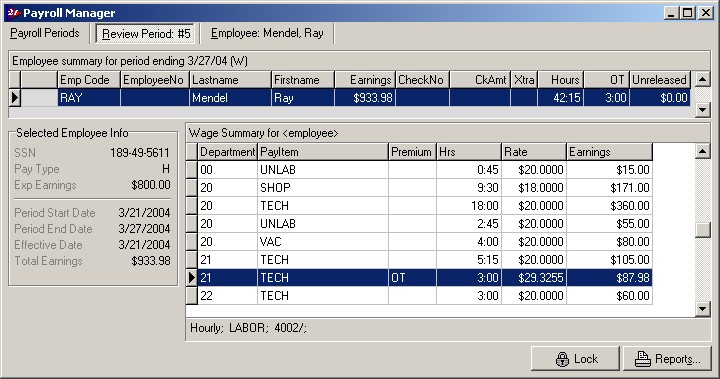Select the row selector for Mendel Ray

(15, 97)
